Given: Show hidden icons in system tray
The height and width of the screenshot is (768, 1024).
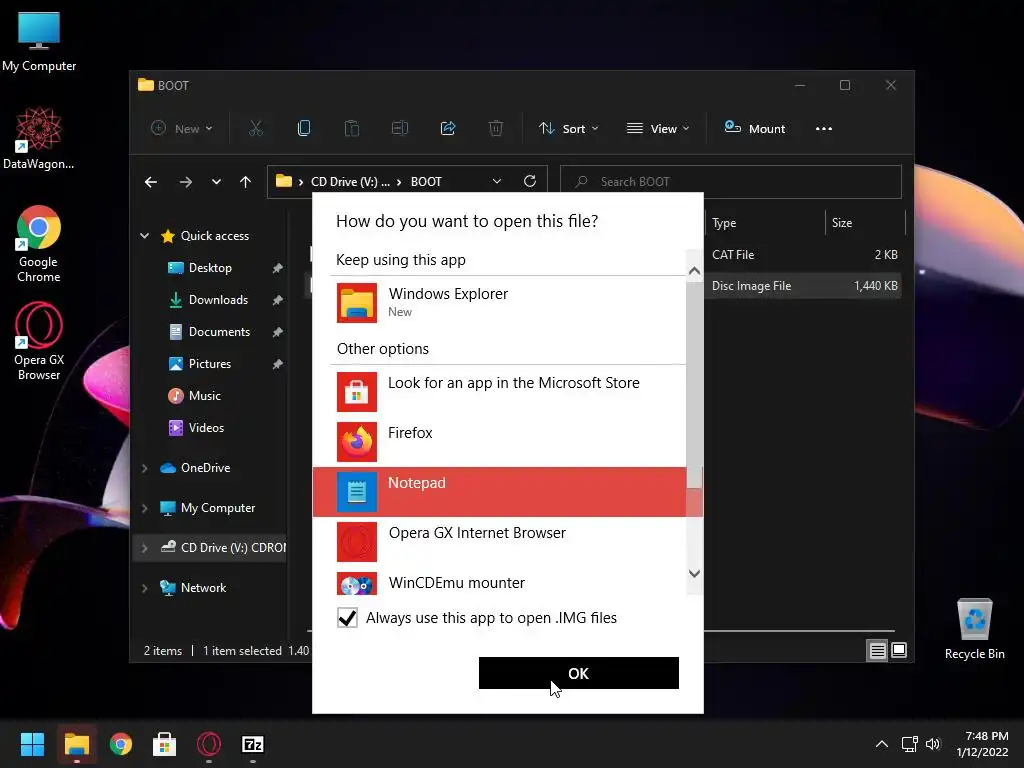Looking at the screenshot, I should point(881,744).
